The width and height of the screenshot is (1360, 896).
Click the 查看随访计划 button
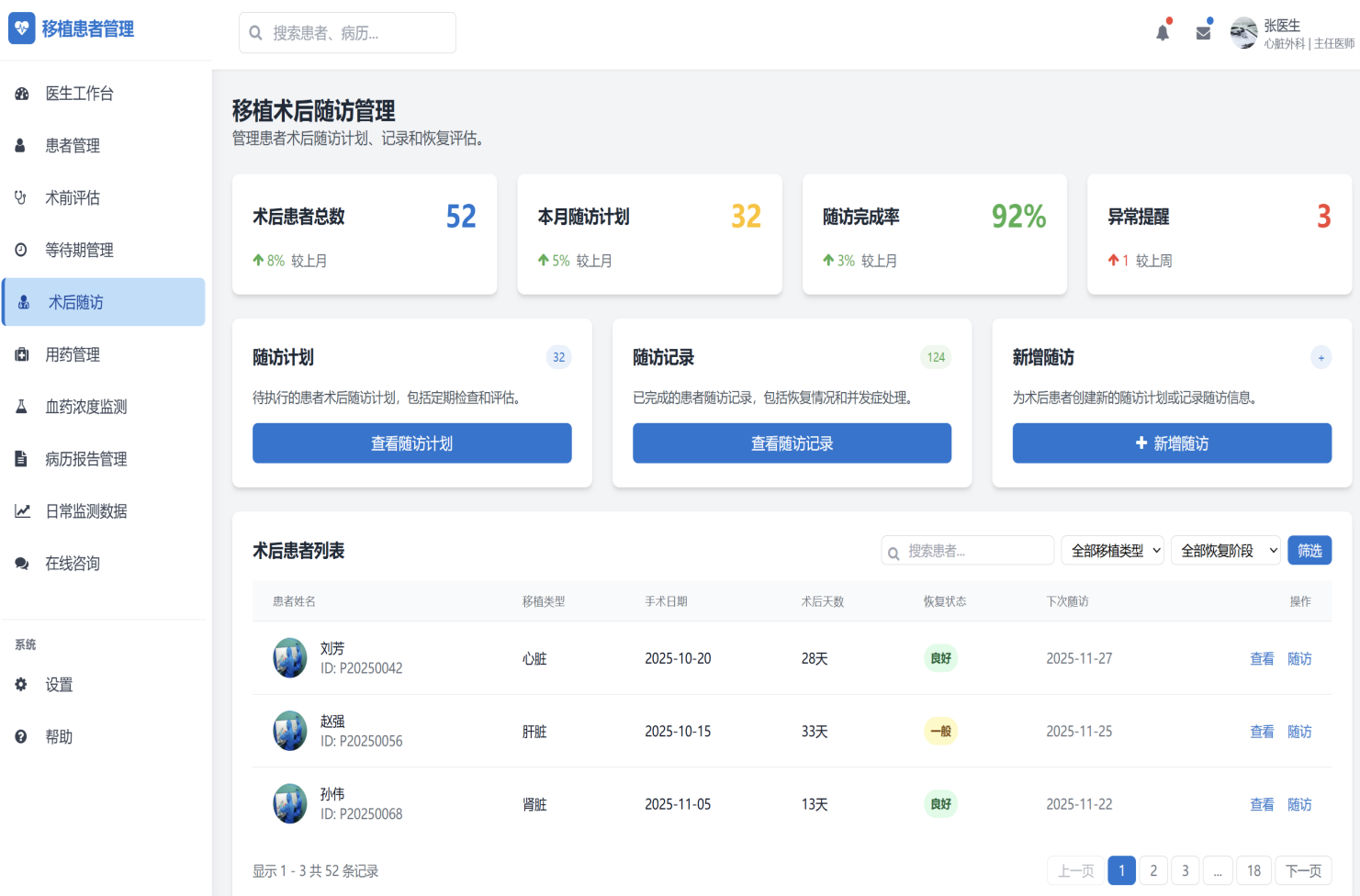[411, 443]
